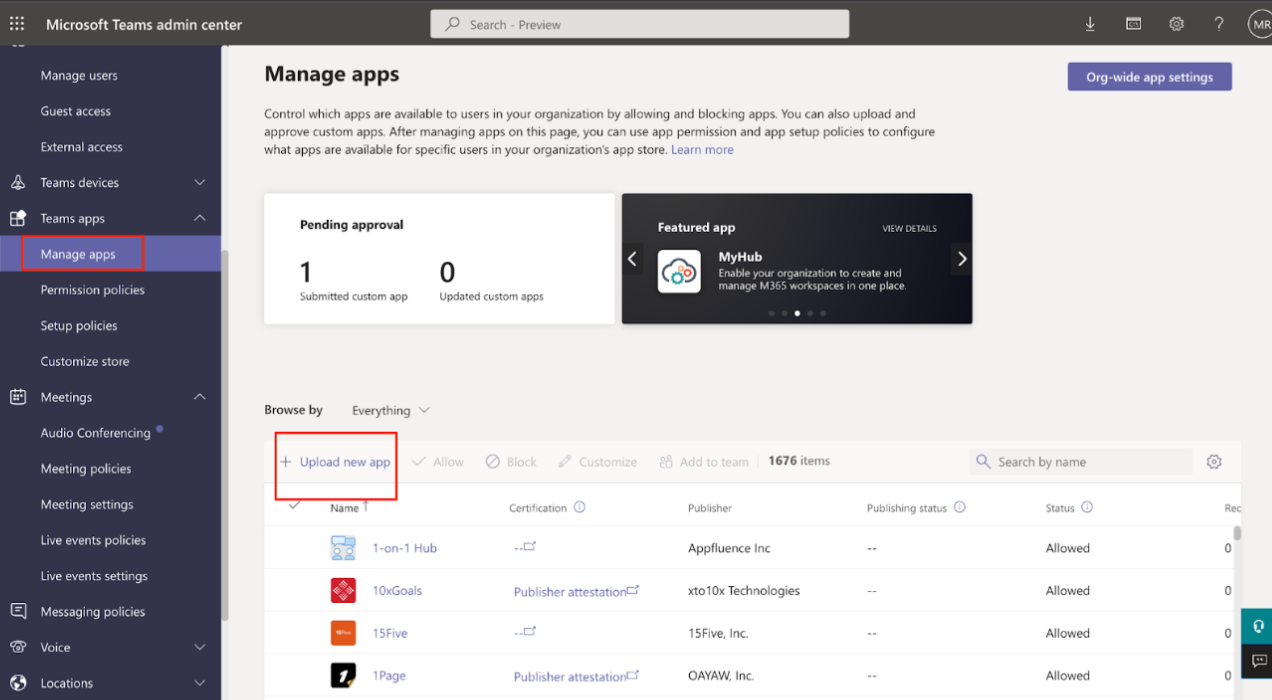The height and width of the screenshot is (700, 1272).
Task: Open the 10xGoals app link
Action: click(397, 590)
